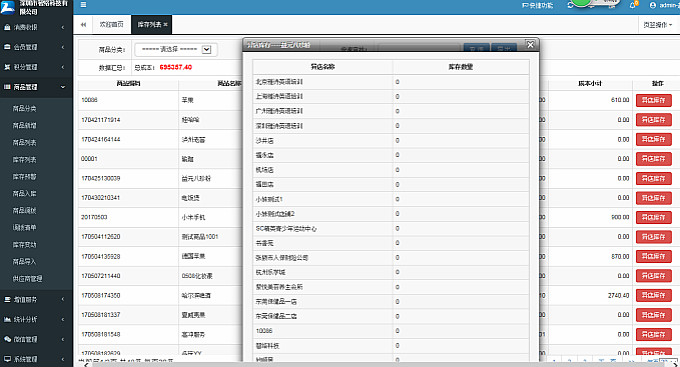Image resolution: width=680 pixels, height=367 pixels.
Task: Switch to the 欢迎首页 tab
Action: (x=111, y=25)
